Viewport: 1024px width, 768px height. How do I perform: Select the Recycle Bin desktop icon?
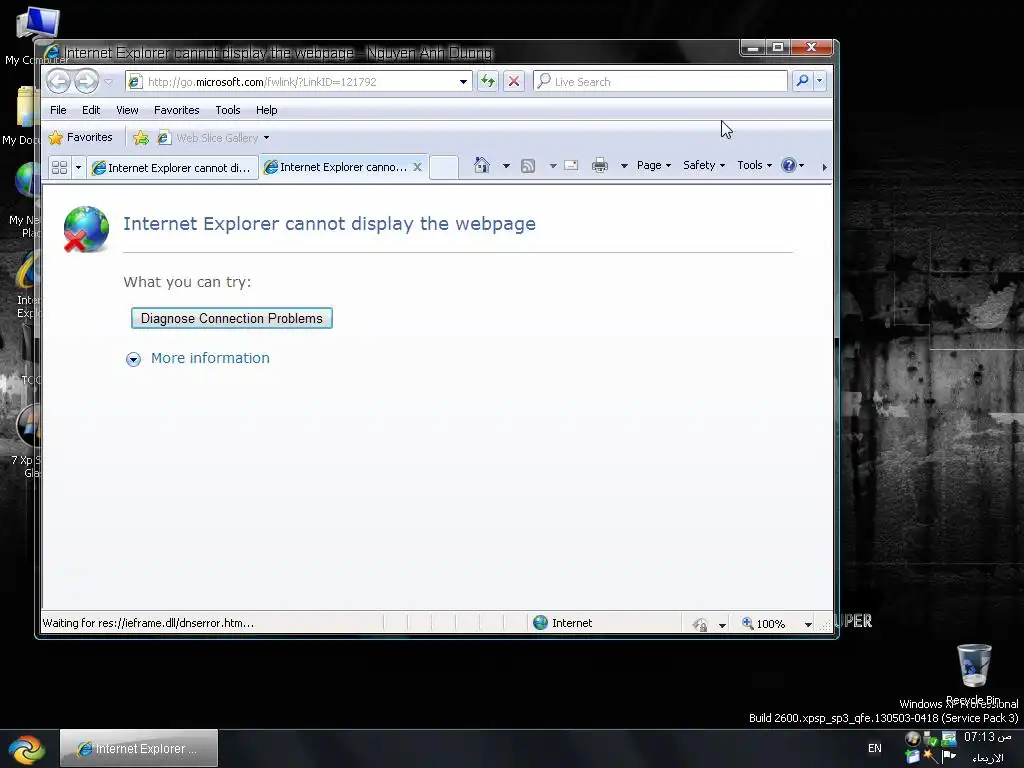coord(974,675)
